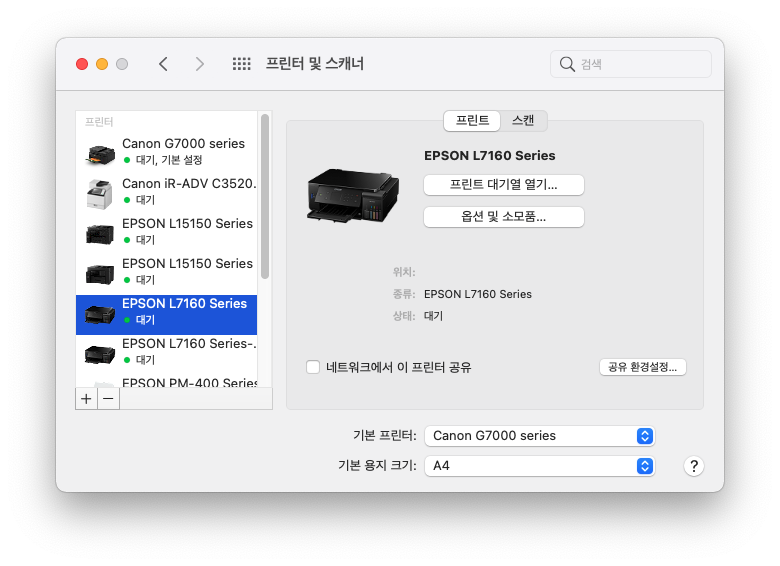This screenshot has height=566, width=780.
Task: Open the 기본 프린터 dropdown
Action: 539,436
